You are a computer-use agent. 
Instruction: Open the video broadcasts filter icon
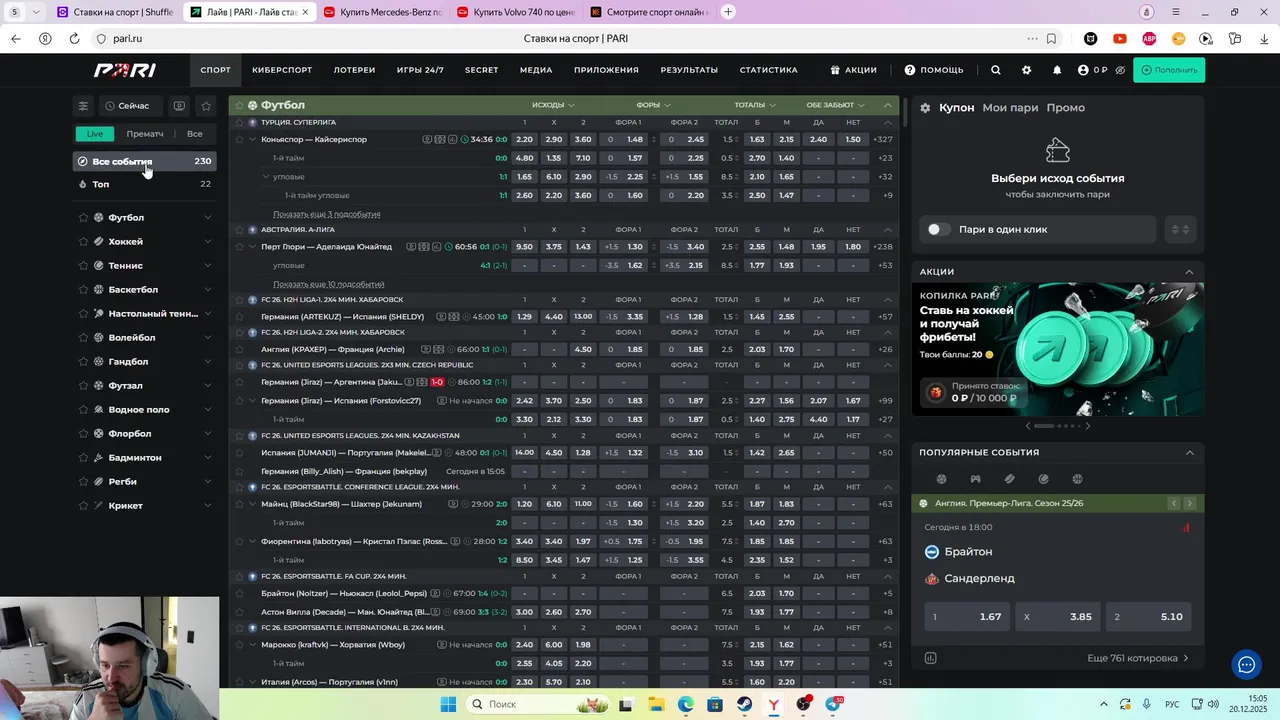pos(179,105)
